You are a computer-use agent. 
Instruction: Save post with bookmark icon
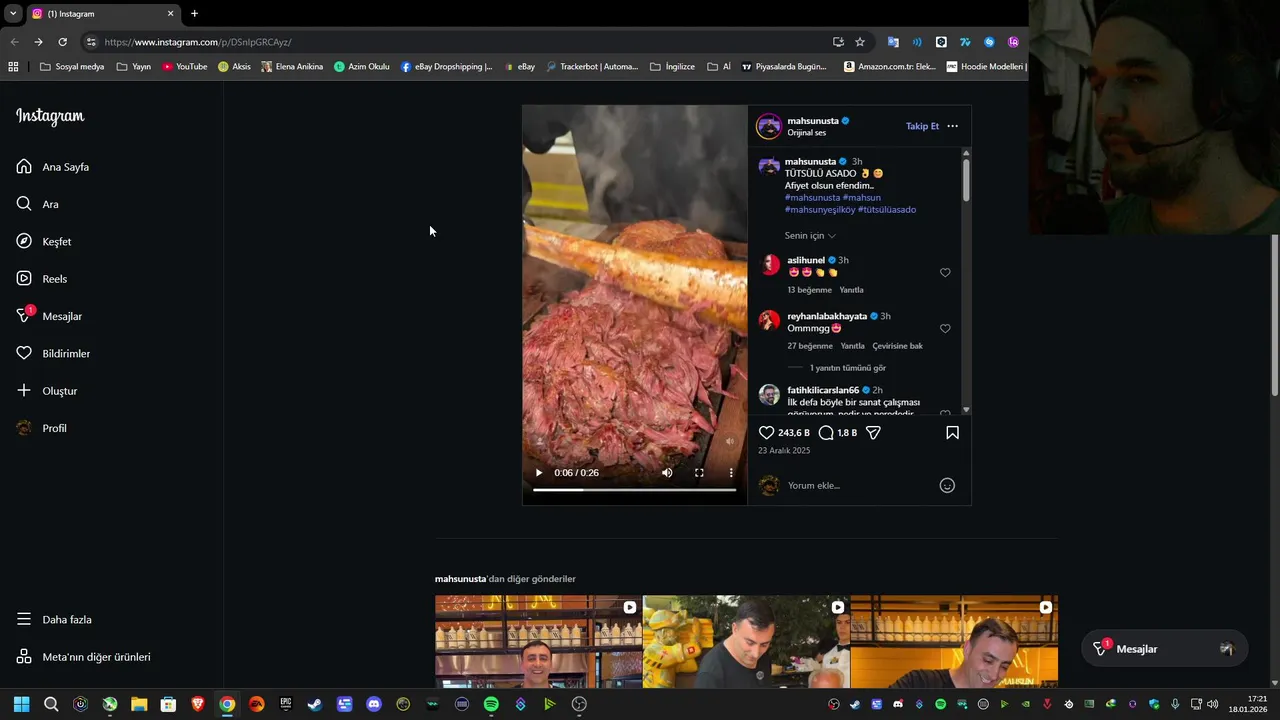(952, 433)
